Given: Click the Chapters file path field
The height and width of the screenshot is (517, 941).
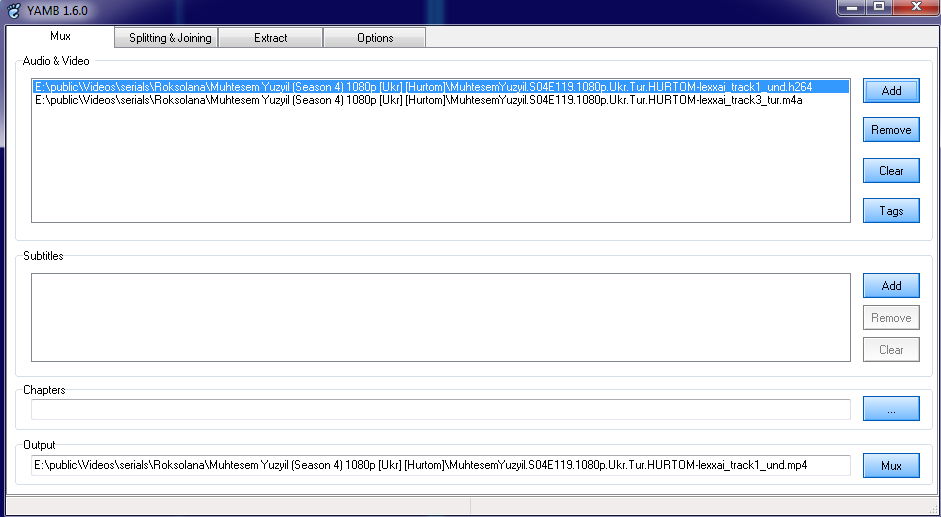Looking at the screenshot, I should coord(440,409).
